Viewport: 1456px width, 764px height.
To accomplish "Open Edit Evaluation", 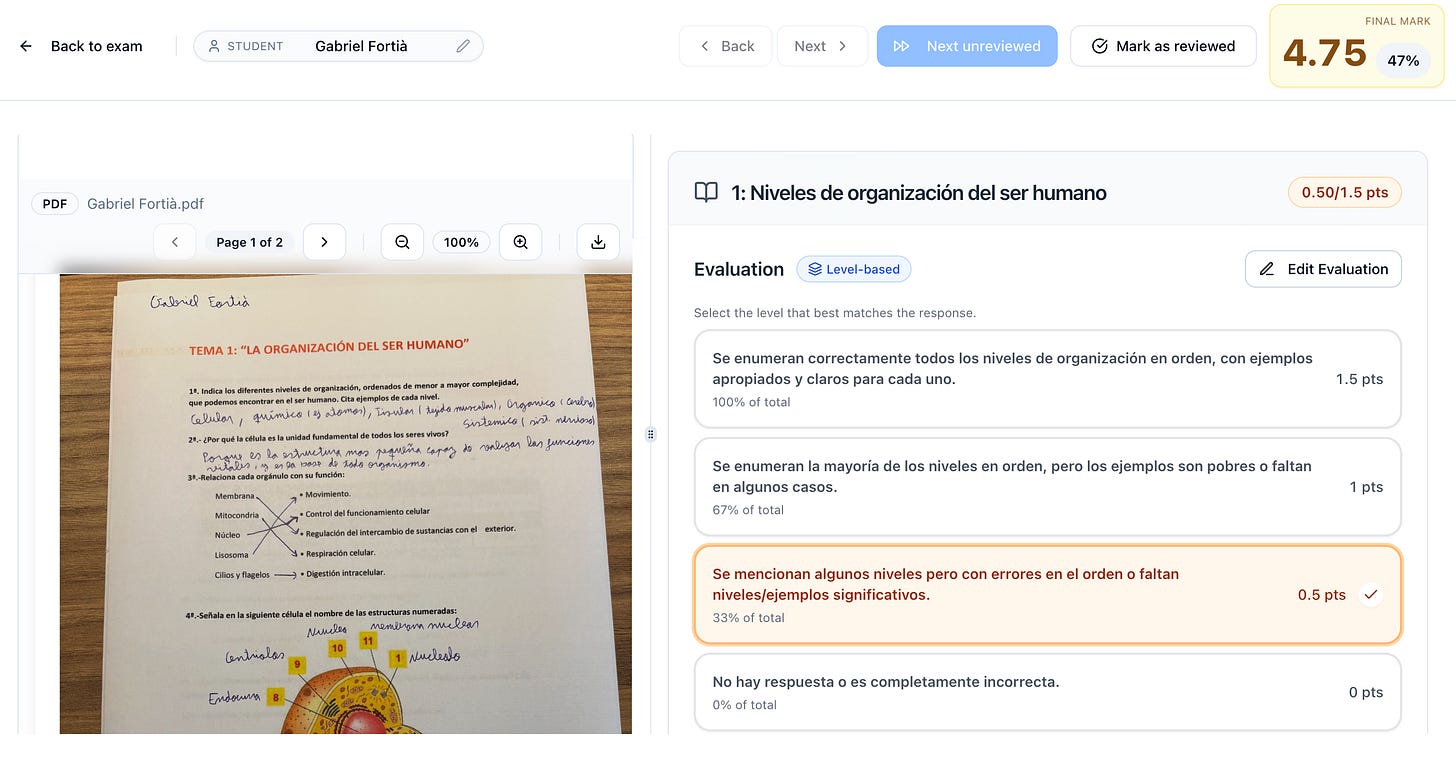I will 1323,269.
